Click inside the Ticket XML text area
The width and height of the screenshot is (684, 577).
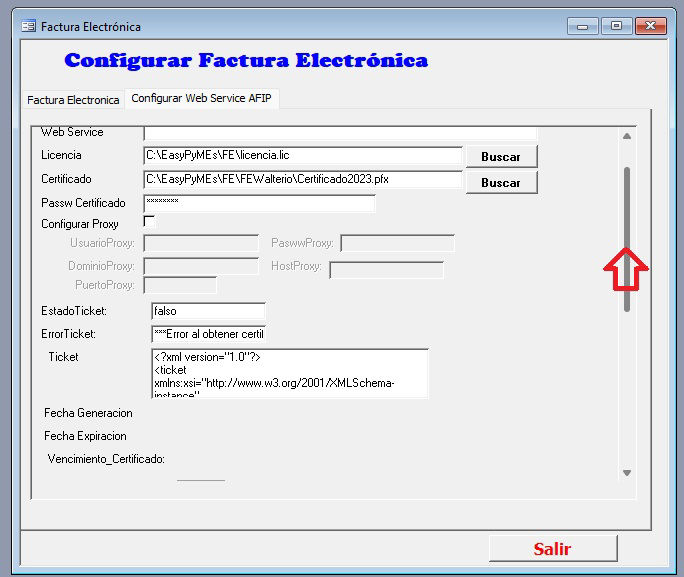point(288,373)
